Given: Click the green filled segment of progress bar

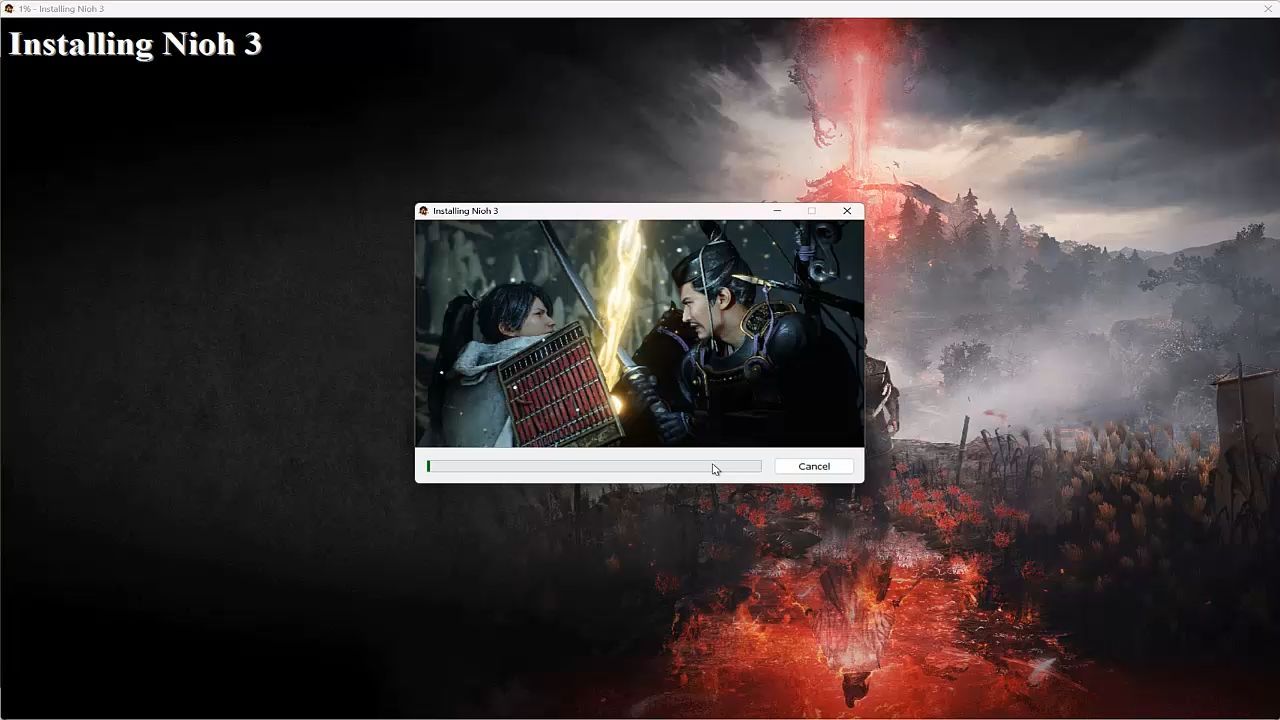Looking at the screenshot, I should (x=429, y=466).
